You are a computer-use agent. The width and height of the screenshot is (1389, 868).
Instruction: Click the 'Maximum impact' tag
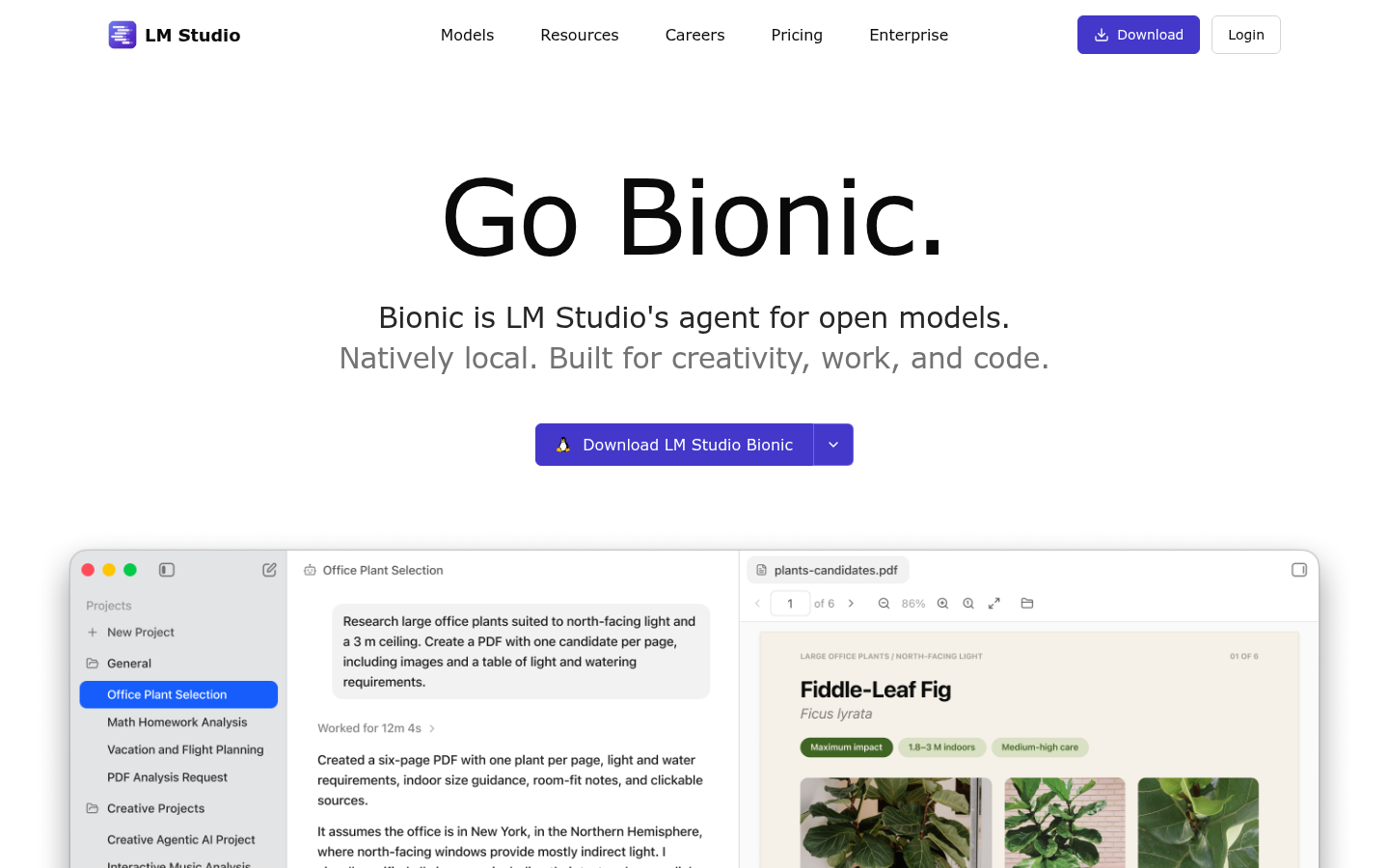coord(846,747)
